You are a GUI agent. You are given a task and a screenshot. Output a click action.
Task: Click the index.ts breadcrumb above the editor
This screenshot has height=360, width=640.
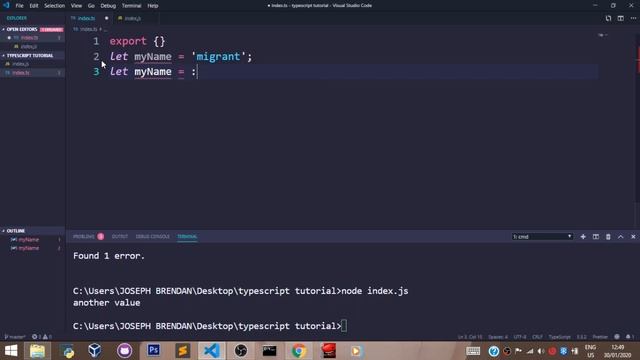point(88,29)
